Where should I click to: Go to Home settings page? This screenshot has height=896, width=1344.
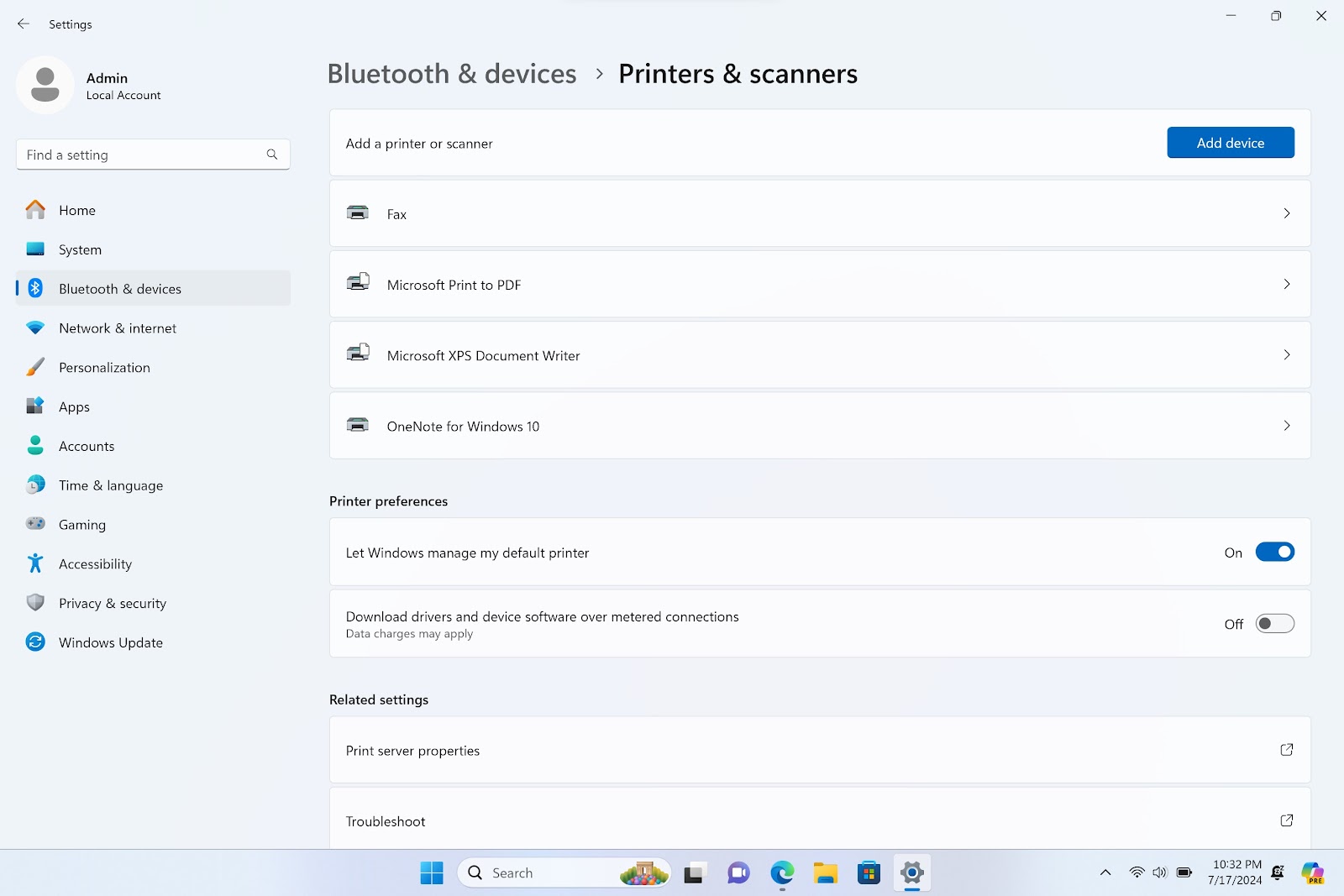[153, 210]
